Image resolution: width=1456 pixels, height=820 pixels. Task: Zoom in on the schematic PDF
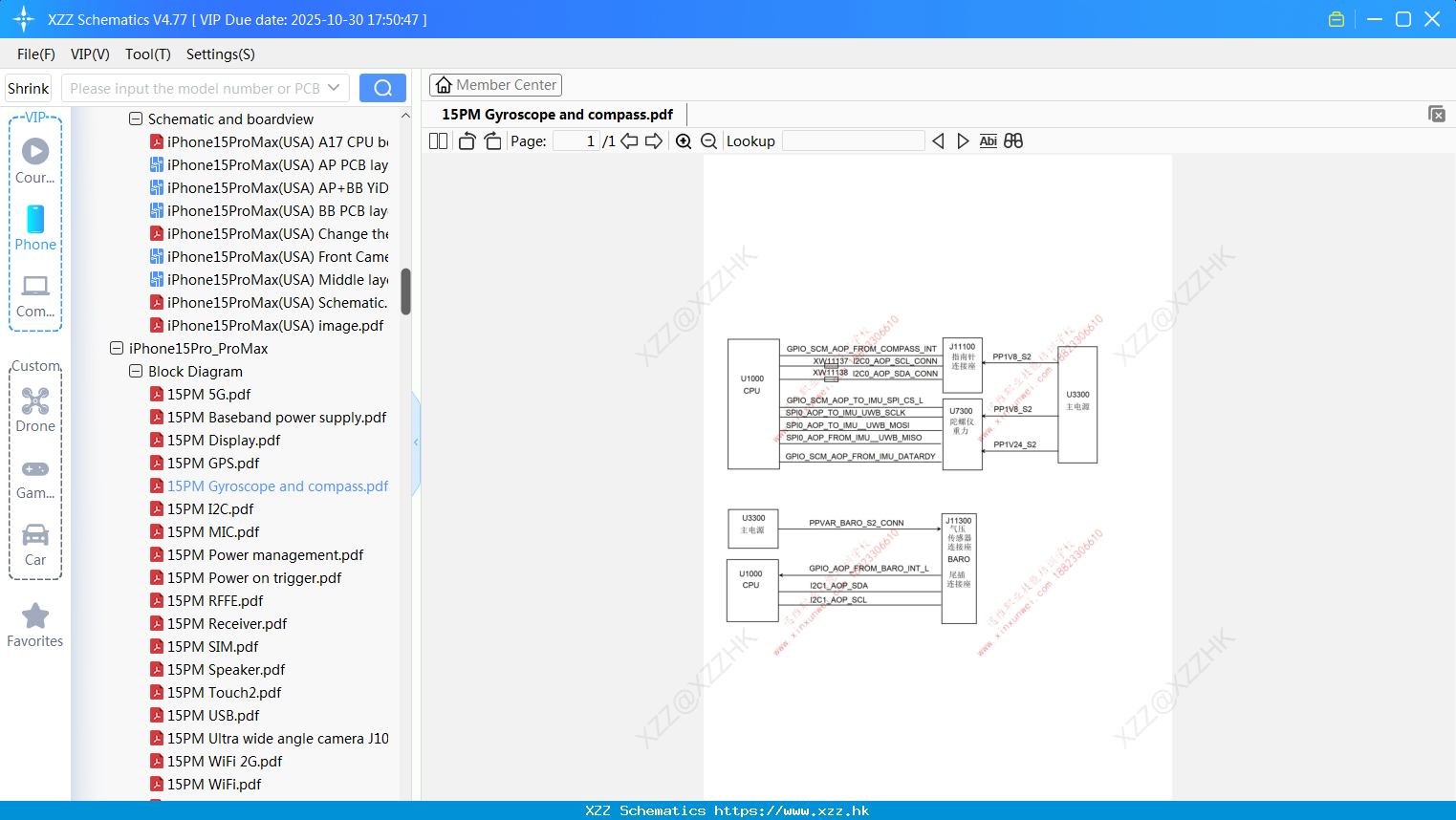[x=684, y=141]
